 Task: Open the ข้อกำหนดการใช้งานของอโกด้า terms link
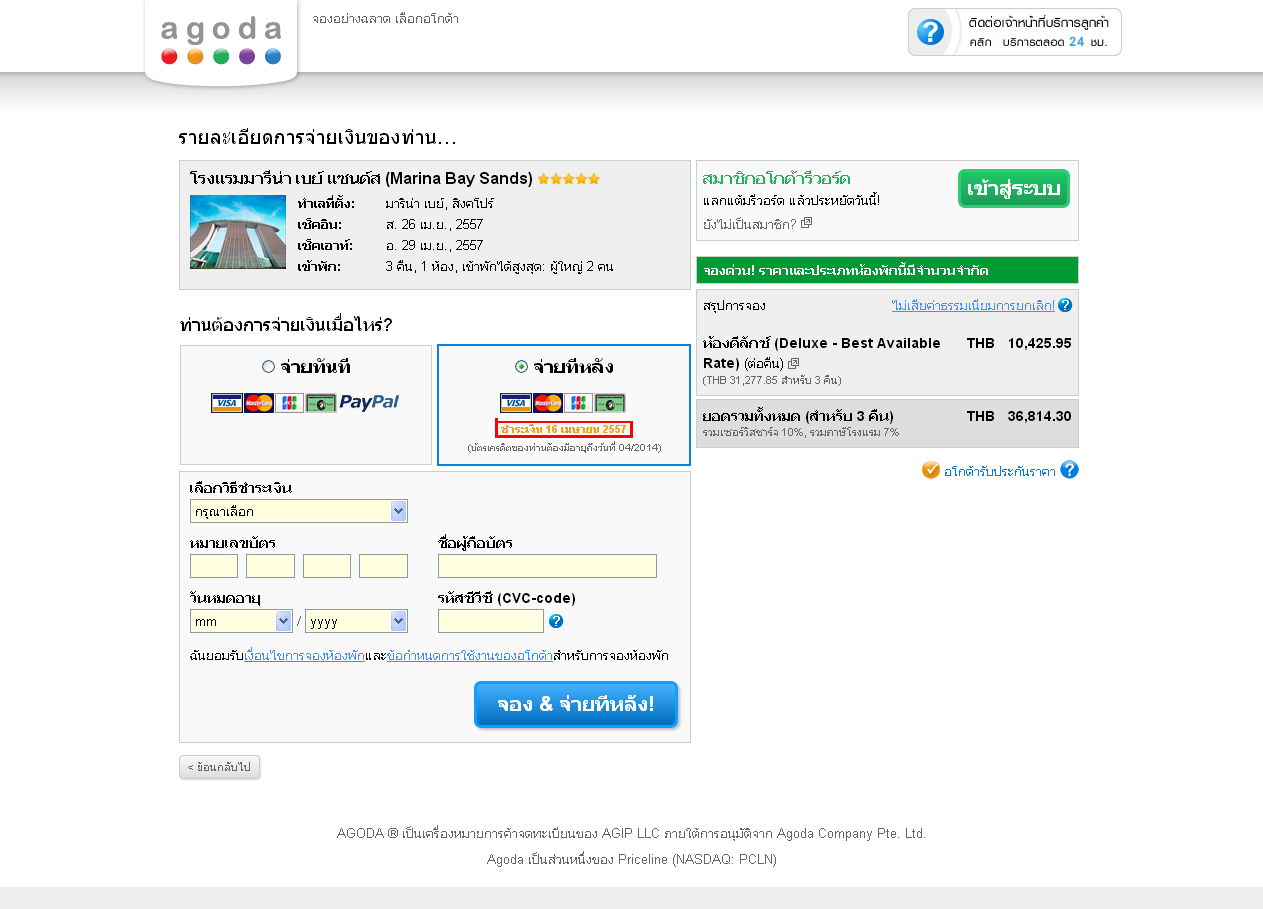tap(470, 656)
